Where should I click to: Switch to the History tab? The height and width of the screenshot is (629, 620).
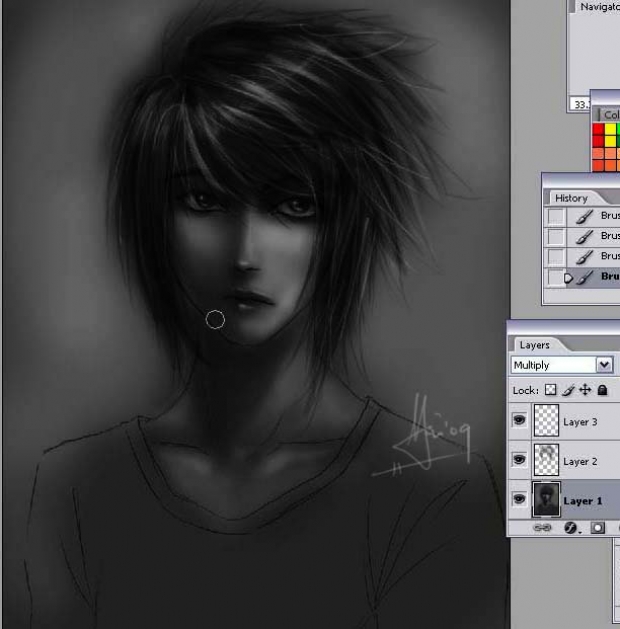click(x=571, y=198)
